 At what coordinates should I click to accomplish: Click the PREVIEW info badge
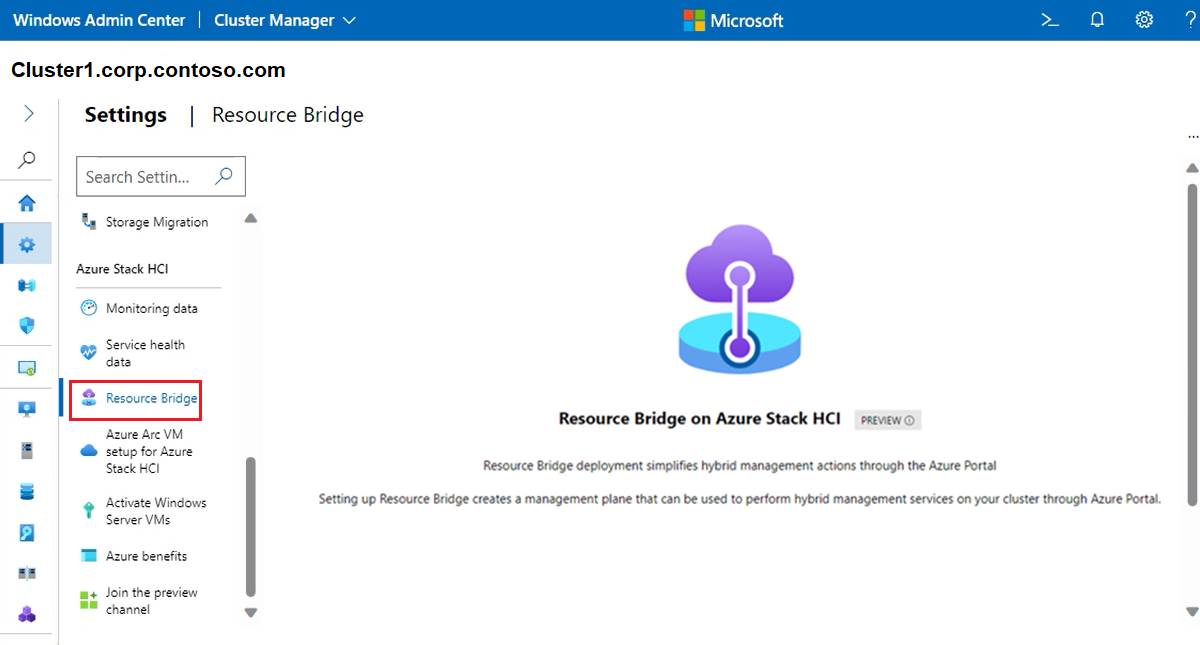888,420
